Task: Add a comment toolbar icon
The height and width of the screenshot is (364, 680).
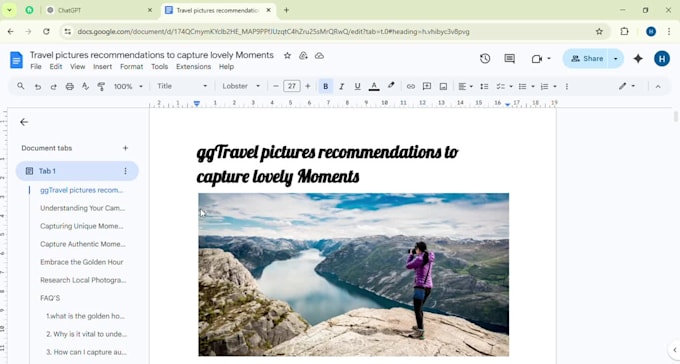Action: click(427, 86)
